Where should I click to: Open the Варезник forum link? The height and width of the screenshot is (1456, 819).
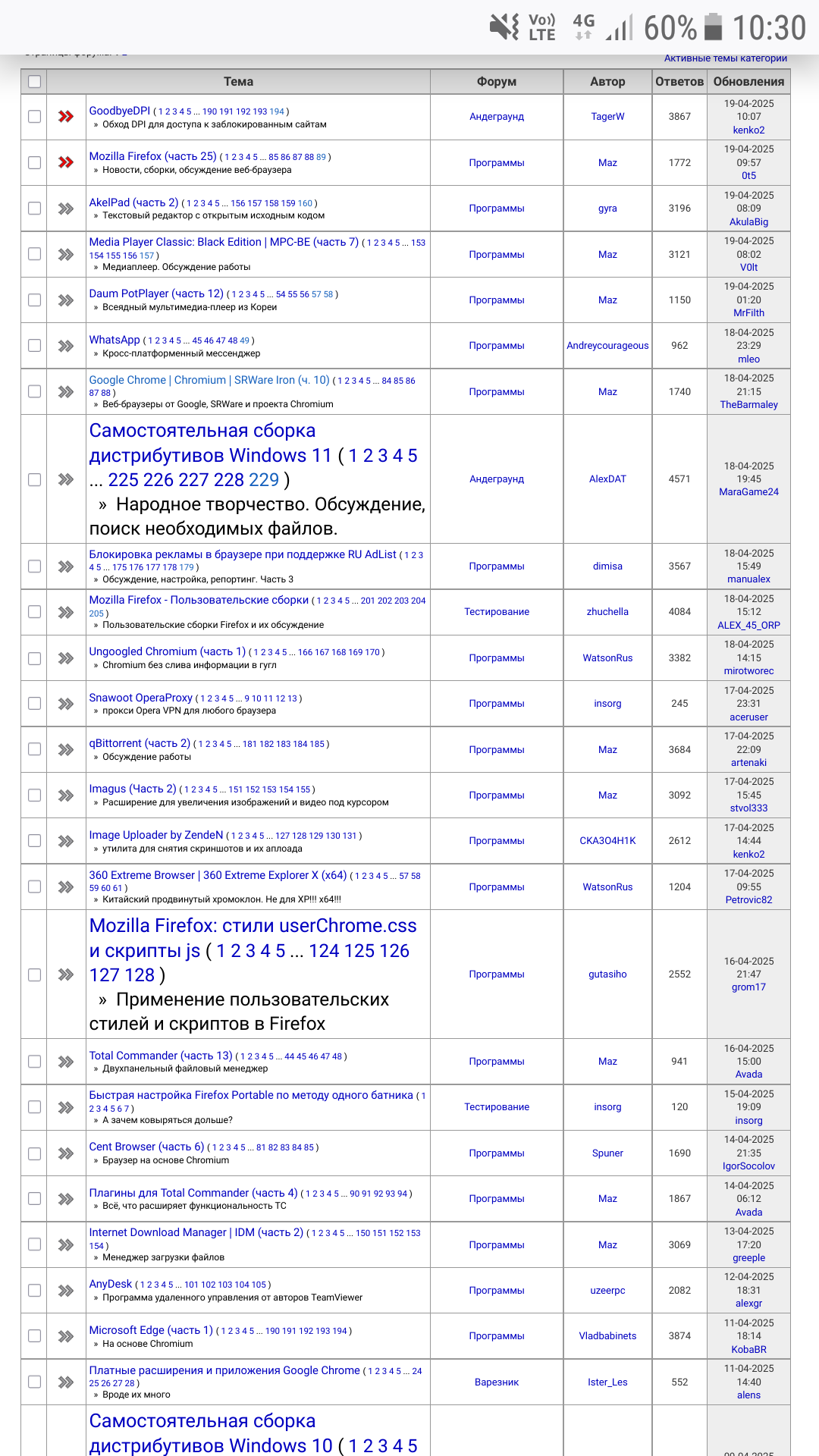[497, 1382]
